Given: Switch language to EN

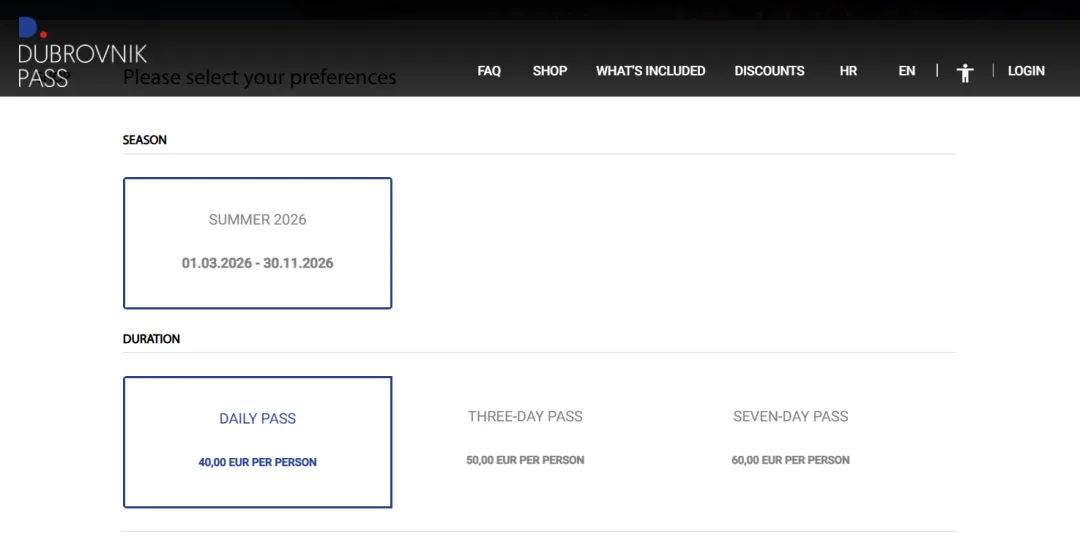Looking at the screenshot, I should [906, 71].
